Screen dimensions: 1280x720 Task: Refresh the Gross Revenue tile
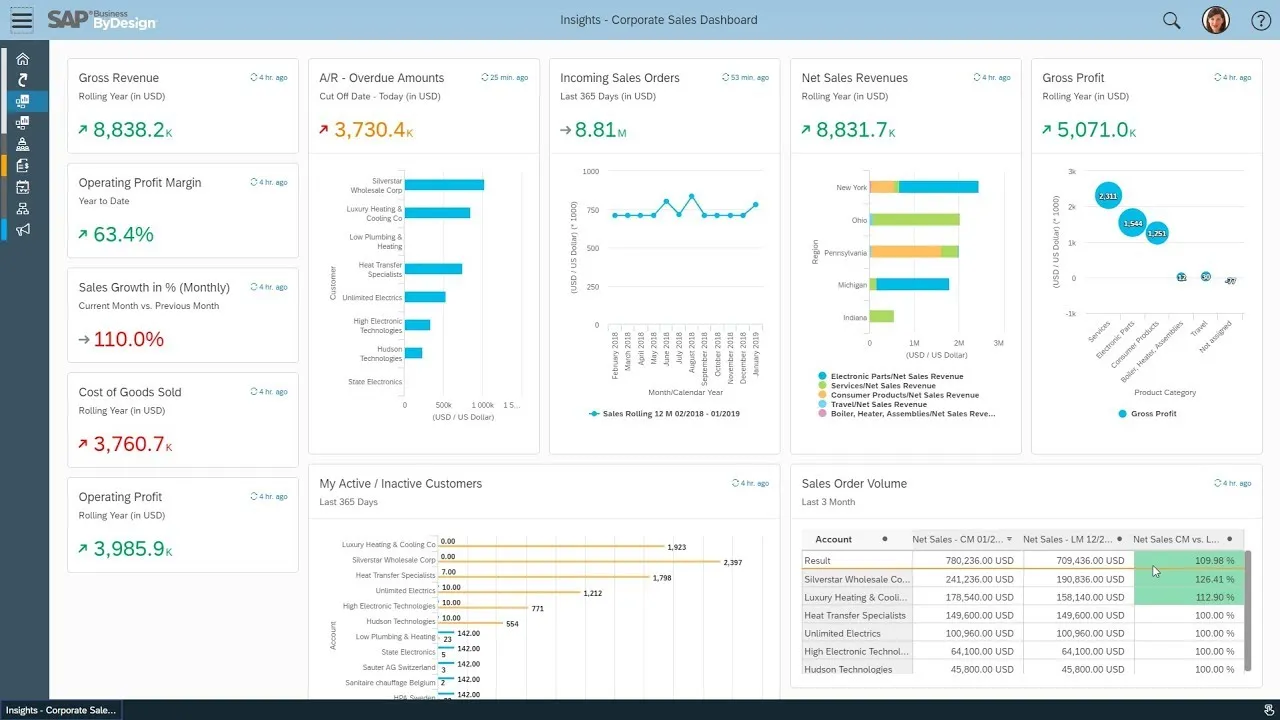(252, 77)
